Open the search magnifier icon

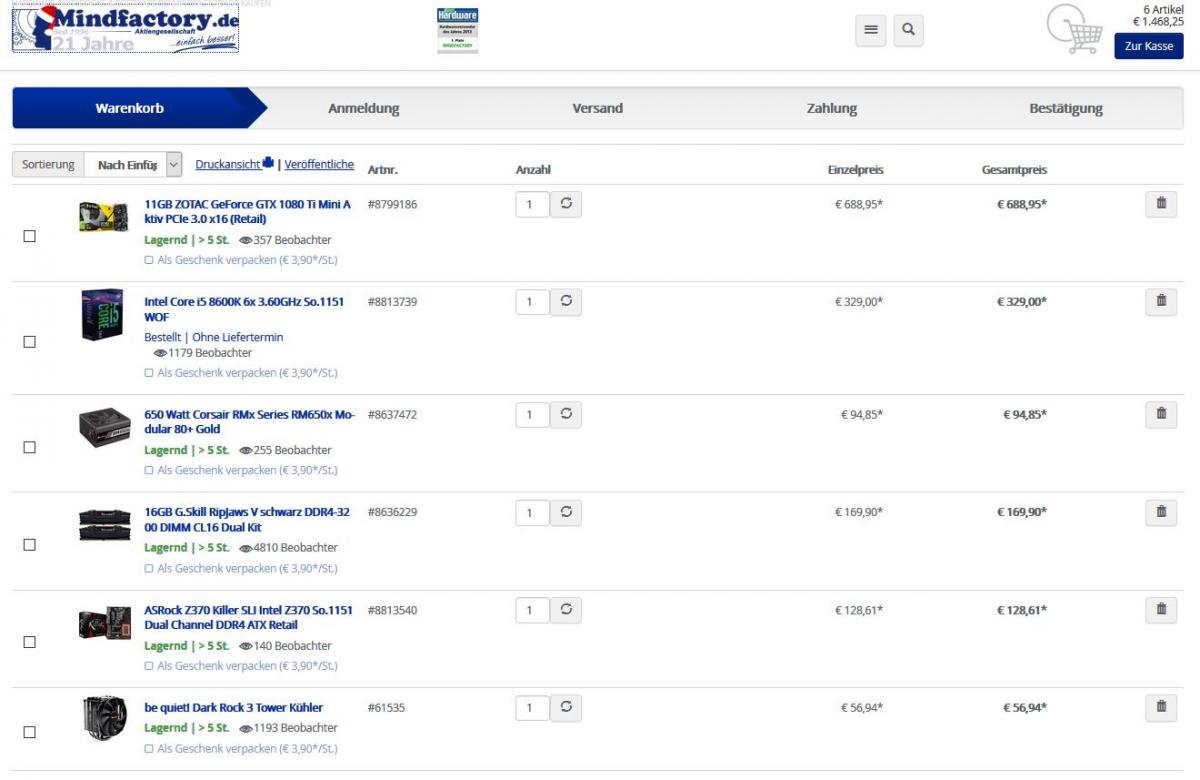pos(908,30)
